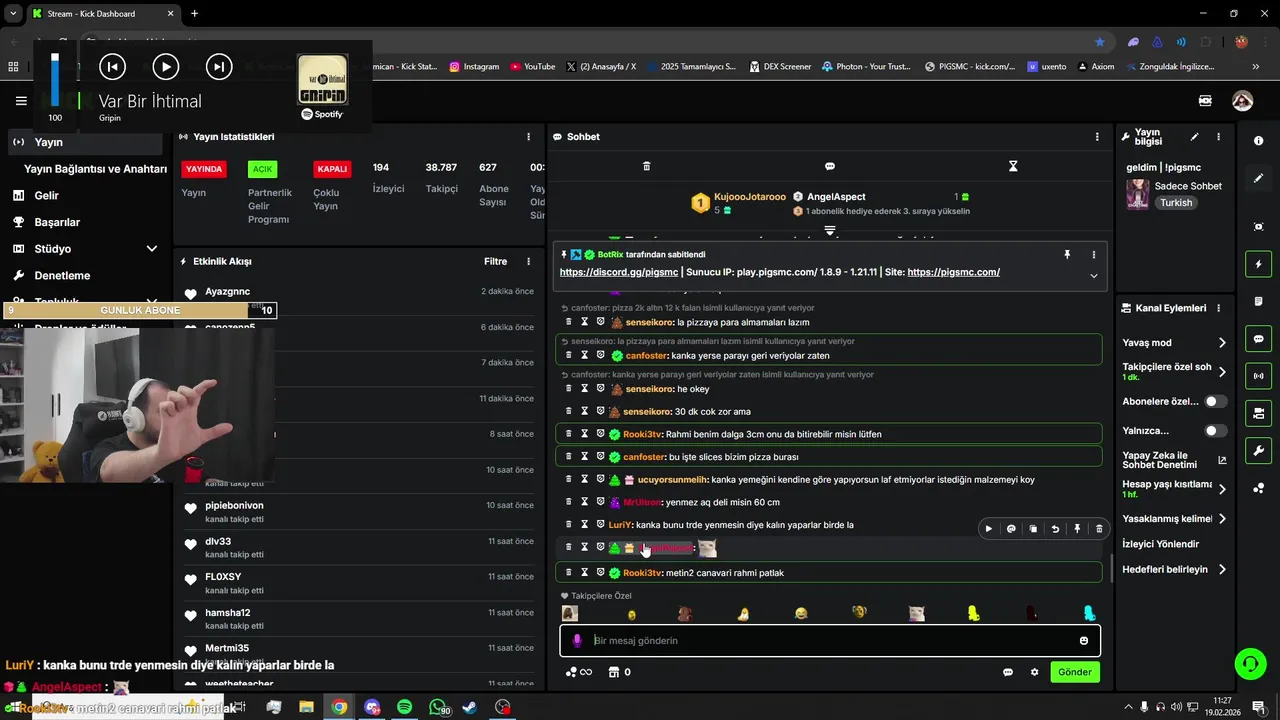Viewport: 1280px width, 720px height.
Task: Open Etkinlik Akışı panel options menu
Action: pos(529,262)
